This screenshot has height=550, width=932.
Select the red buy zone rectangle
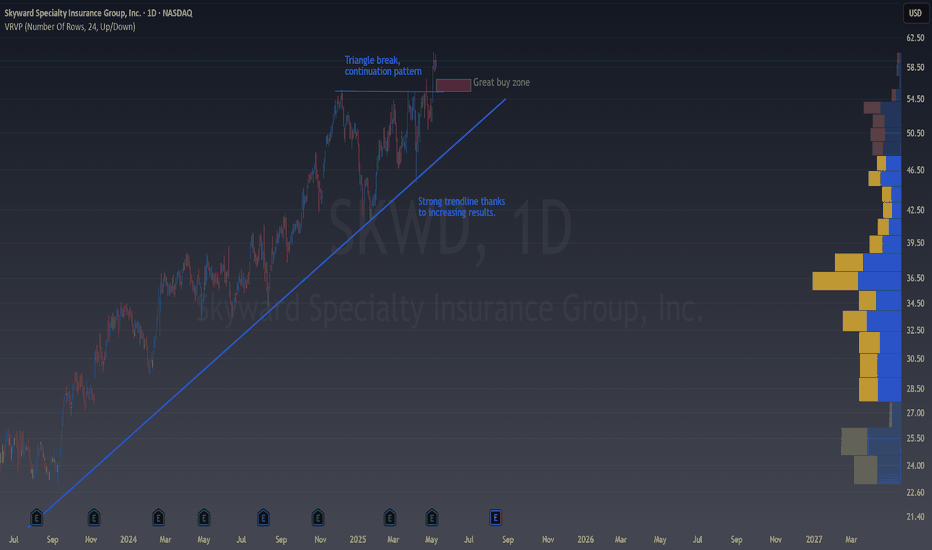click(x=454, y=84)
